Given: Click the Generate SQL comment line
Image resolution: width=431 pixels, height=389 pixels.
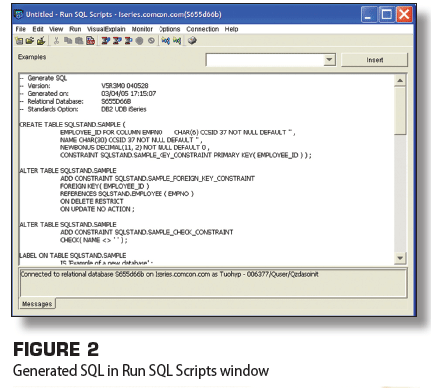Looking at the screenshot, I should (43, 78).
